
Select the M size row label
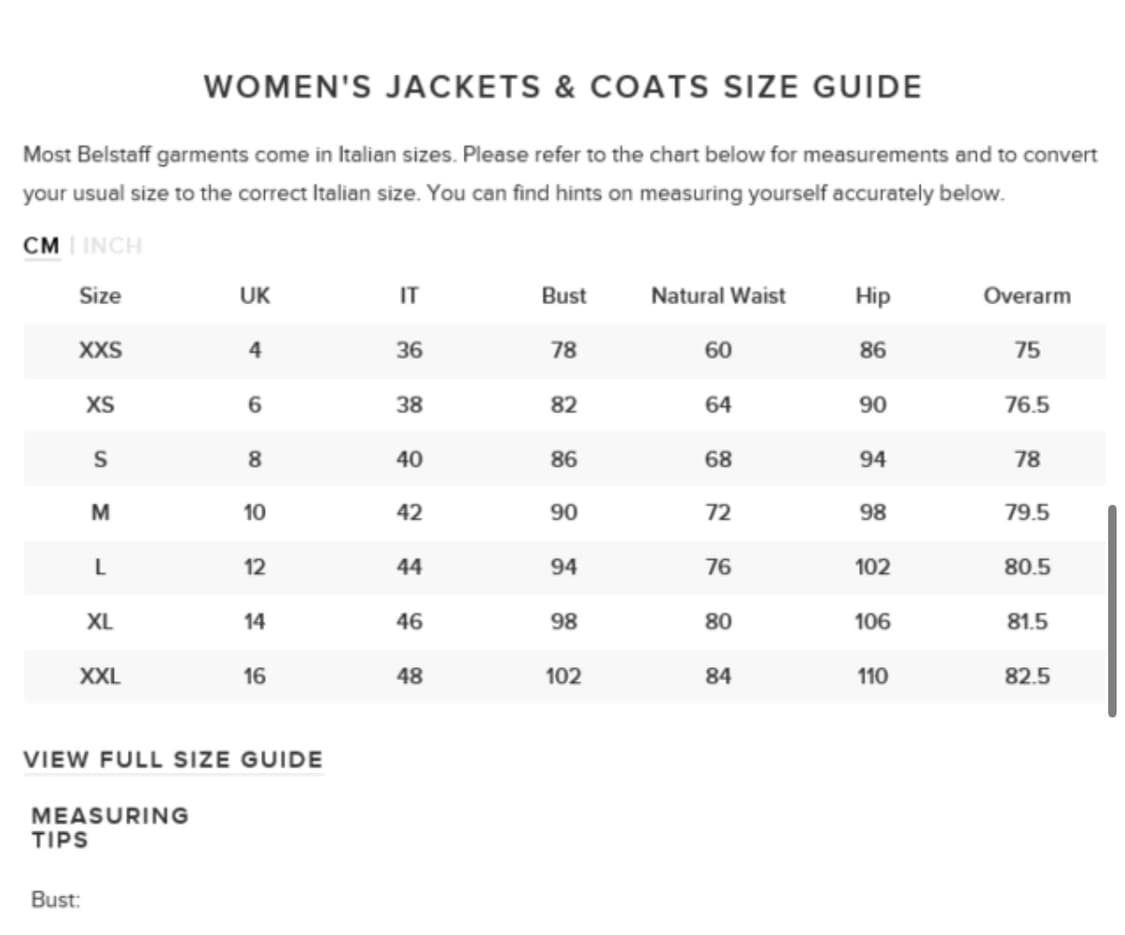(100, 513)
